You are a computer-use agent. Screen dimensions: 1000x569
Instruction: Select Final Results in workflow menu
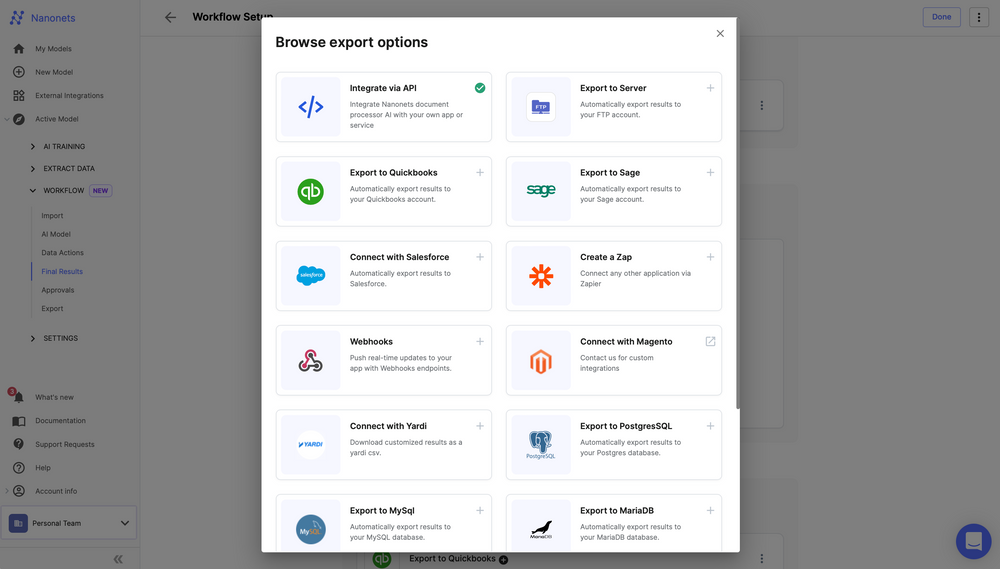62,271
